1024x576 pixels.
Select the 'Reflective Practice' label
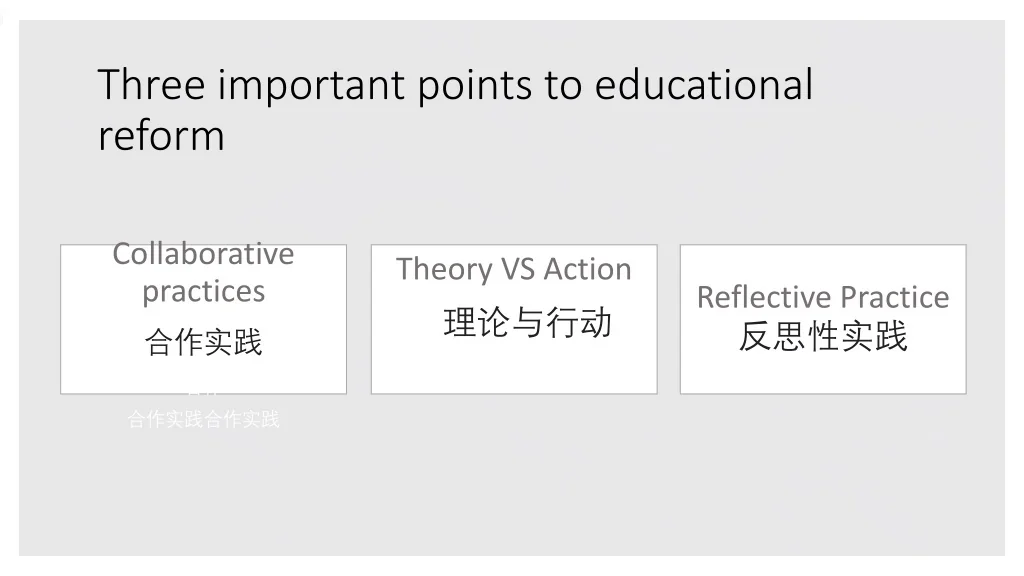[x=823, y=297]
